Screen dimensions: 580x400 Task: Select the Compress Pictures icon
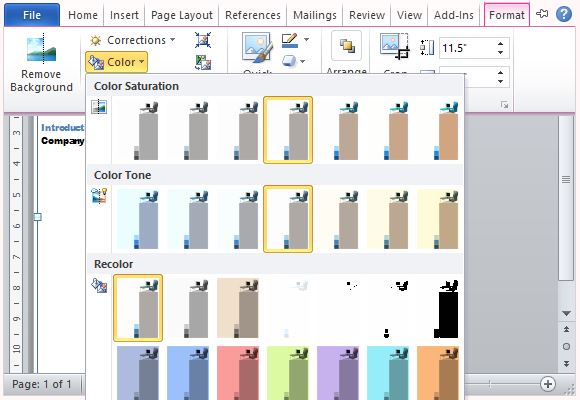coord(203,40)
